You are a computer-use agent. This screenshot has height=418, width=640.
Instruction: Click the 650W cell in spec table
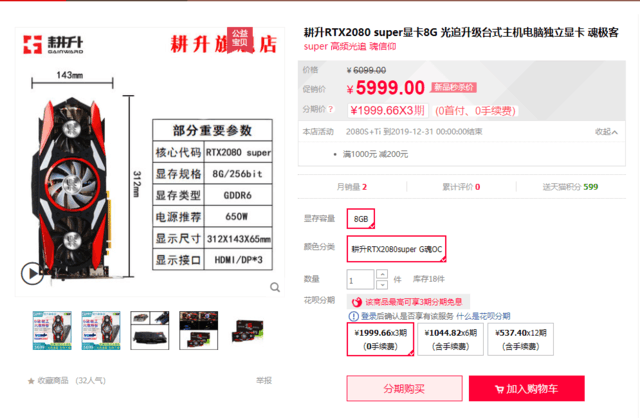(238, 217)
